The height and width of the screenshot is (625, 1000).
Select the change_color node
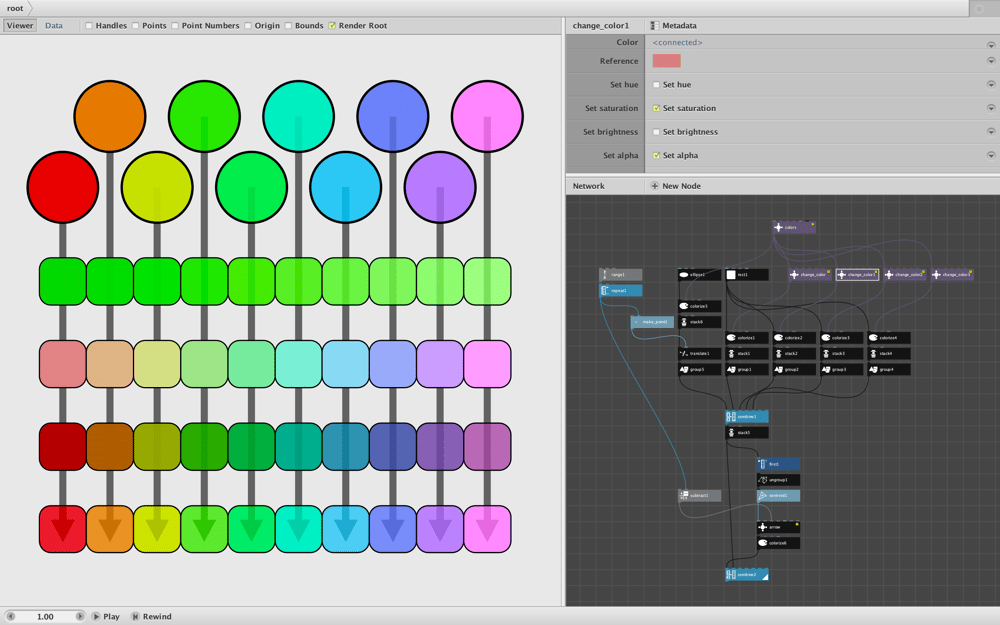(x=810, y=275)
